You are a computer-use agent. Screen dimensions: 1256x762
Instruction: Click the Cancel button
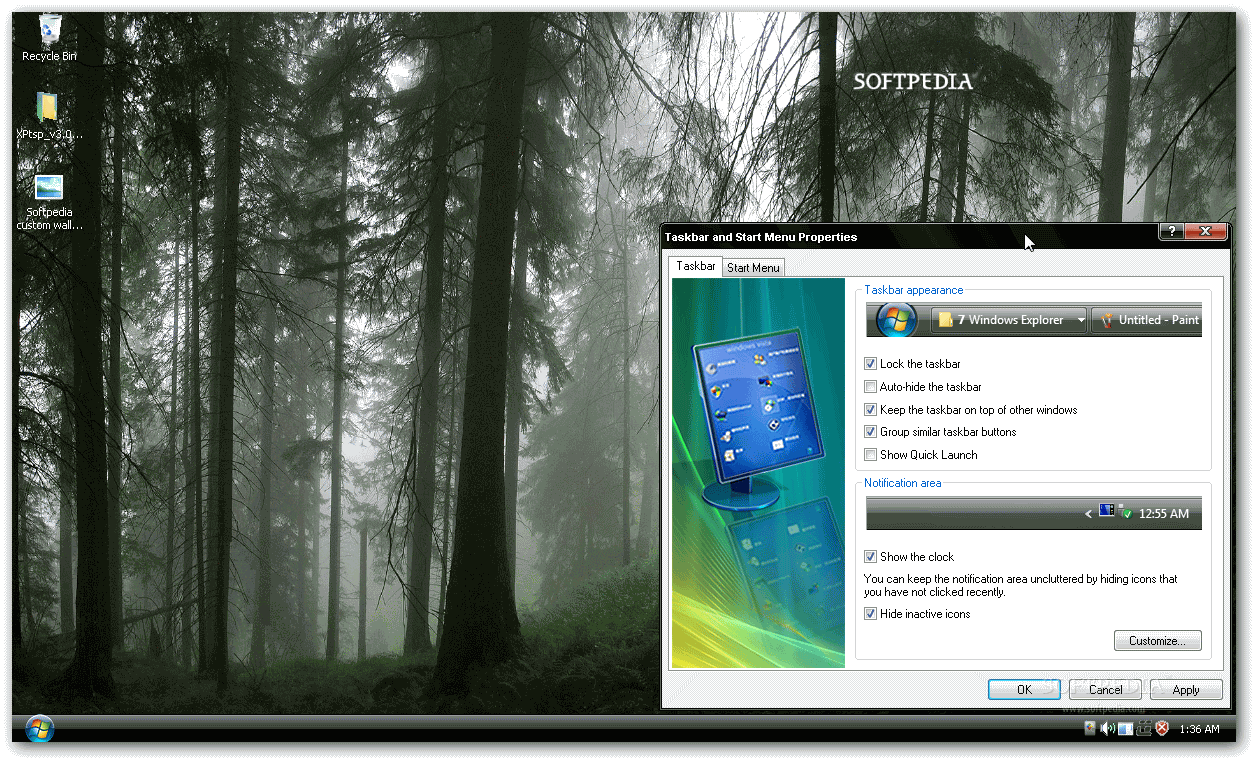pyautogui.click(x=1105, y=689)
